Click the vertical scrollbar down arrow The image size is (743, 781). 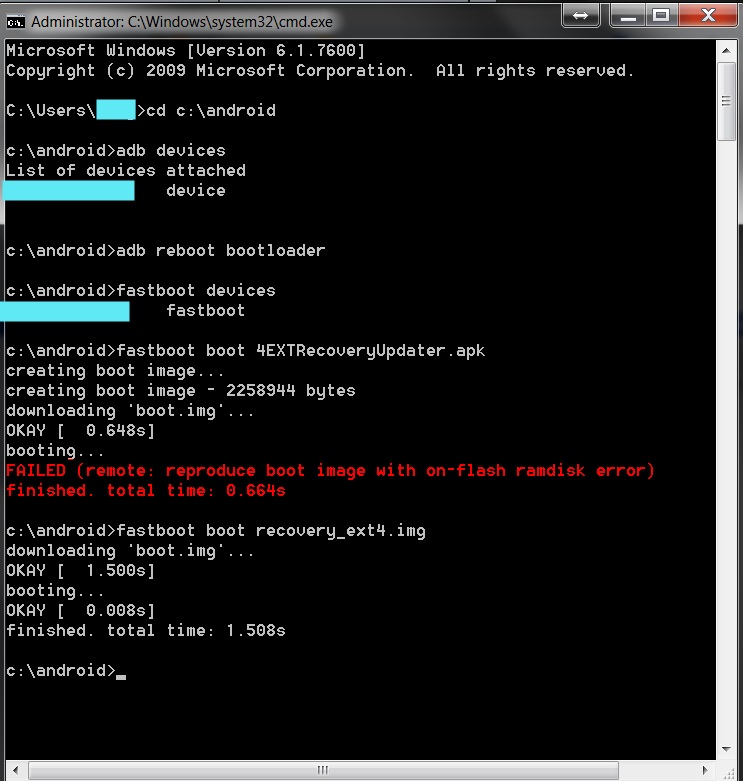(728, 752)
